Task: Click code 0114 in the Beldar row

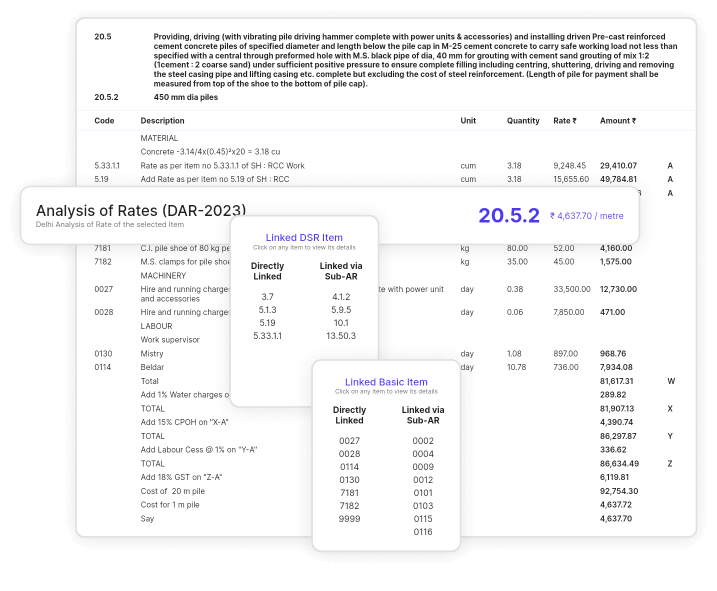Action: [103, 367]
